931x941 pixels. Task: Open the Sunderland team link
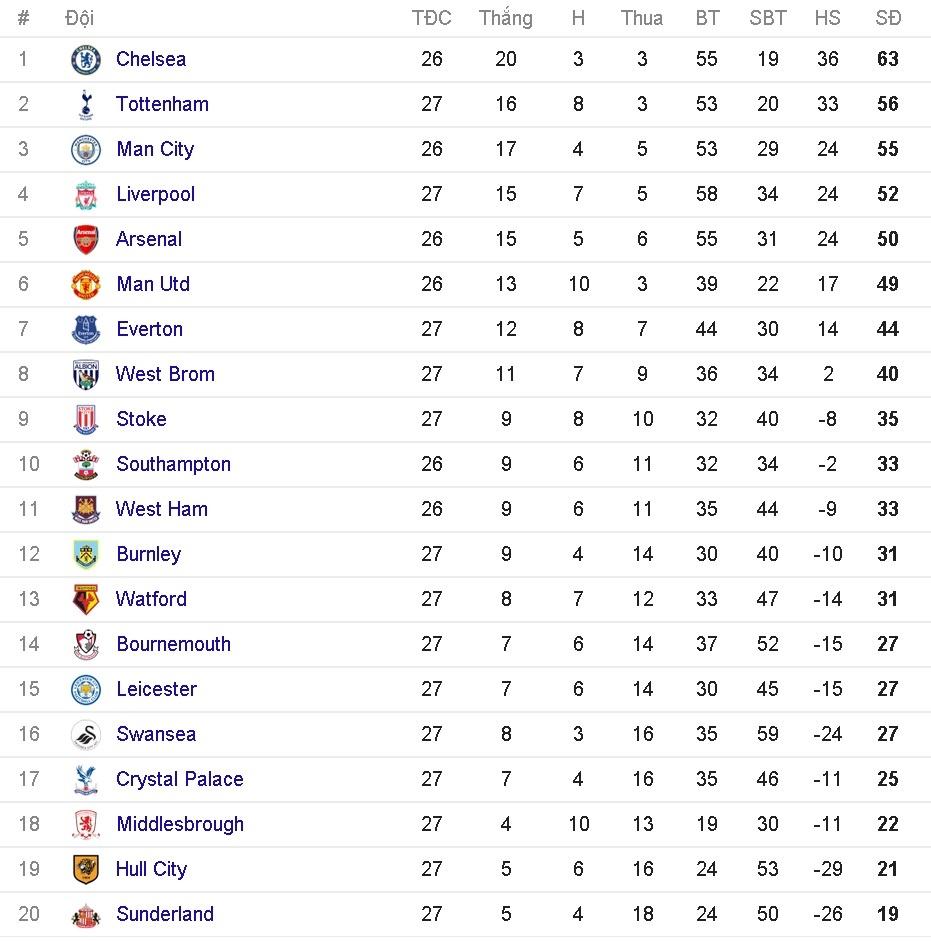click(165, 914)
